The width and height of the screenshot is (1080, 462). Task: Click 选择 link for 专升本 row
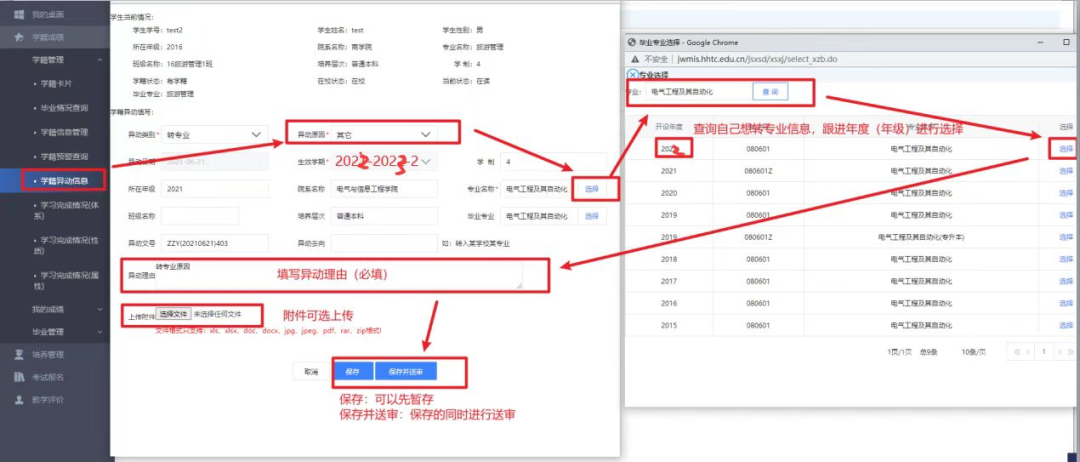pos(1066,237)
